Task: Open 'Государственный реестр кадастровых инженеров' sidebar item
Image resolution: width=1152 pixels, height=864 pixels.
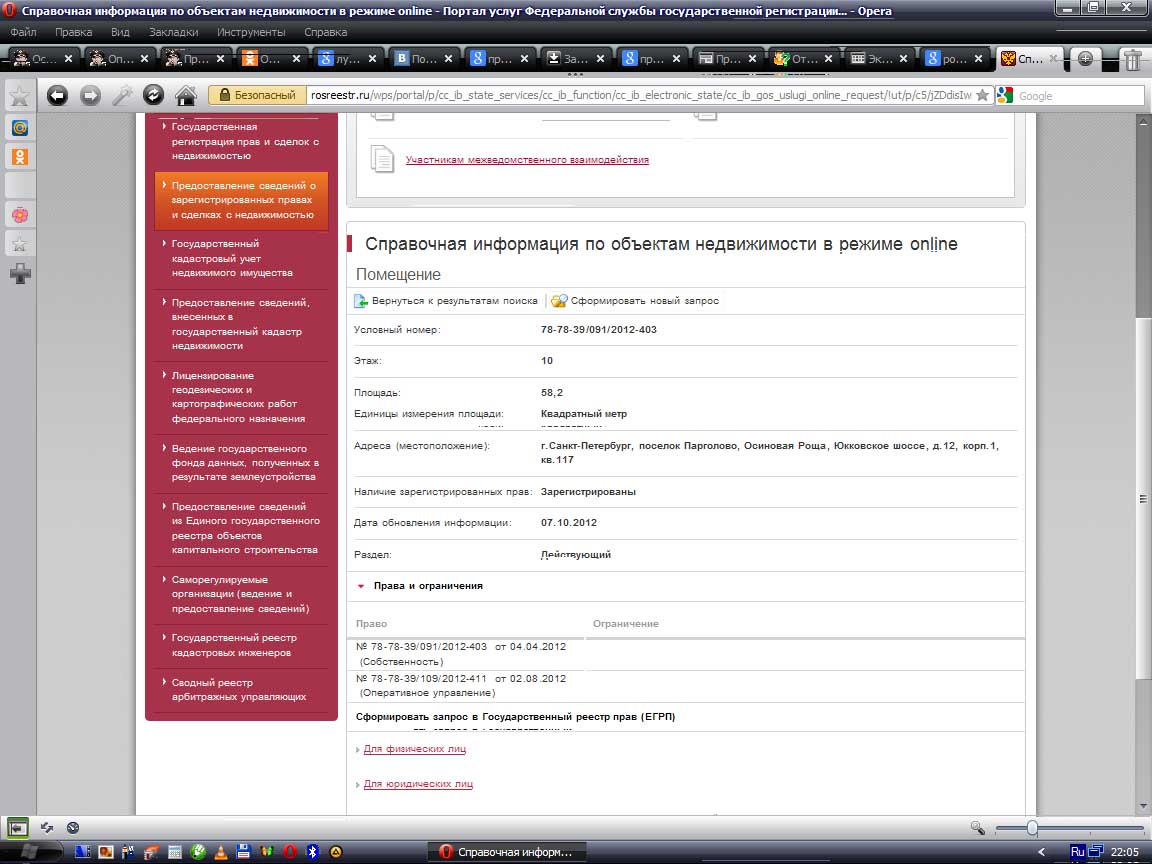Action: [x=234, y=645]
